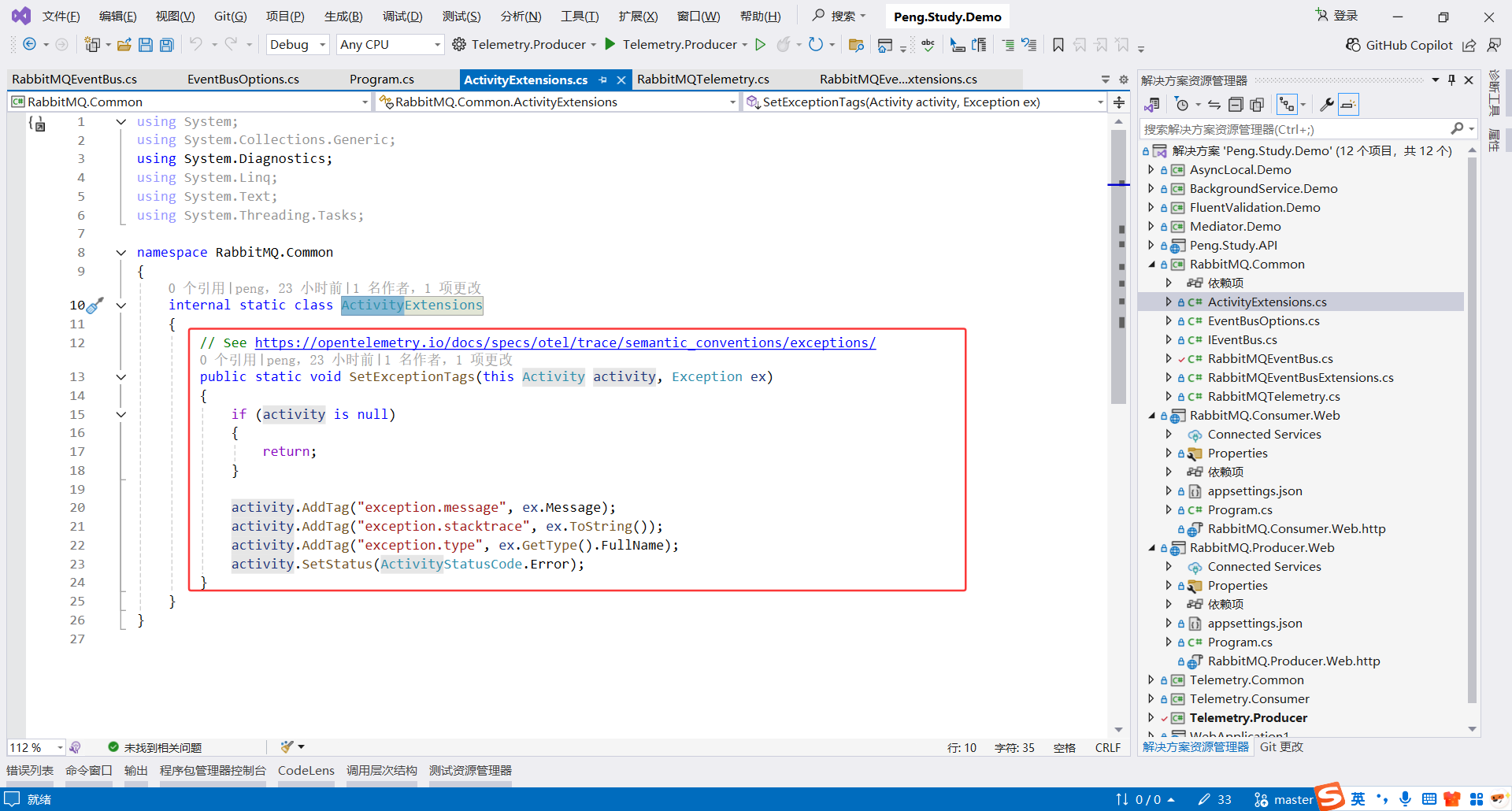Collapse the namespace RabbitMQ.Common code block
The image size is (1512, 811).
coord(121,253)
